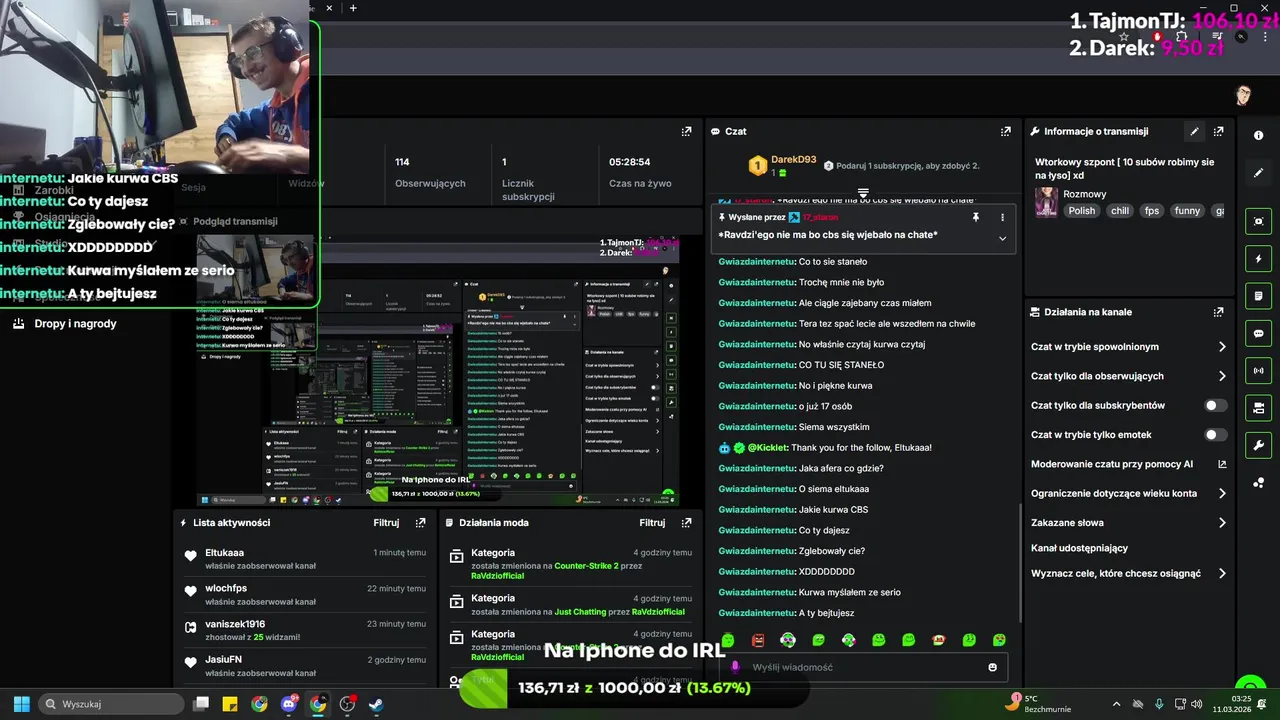Expand Wyznacz cele, które chcesz osiągnąć

click(1222, 573)
